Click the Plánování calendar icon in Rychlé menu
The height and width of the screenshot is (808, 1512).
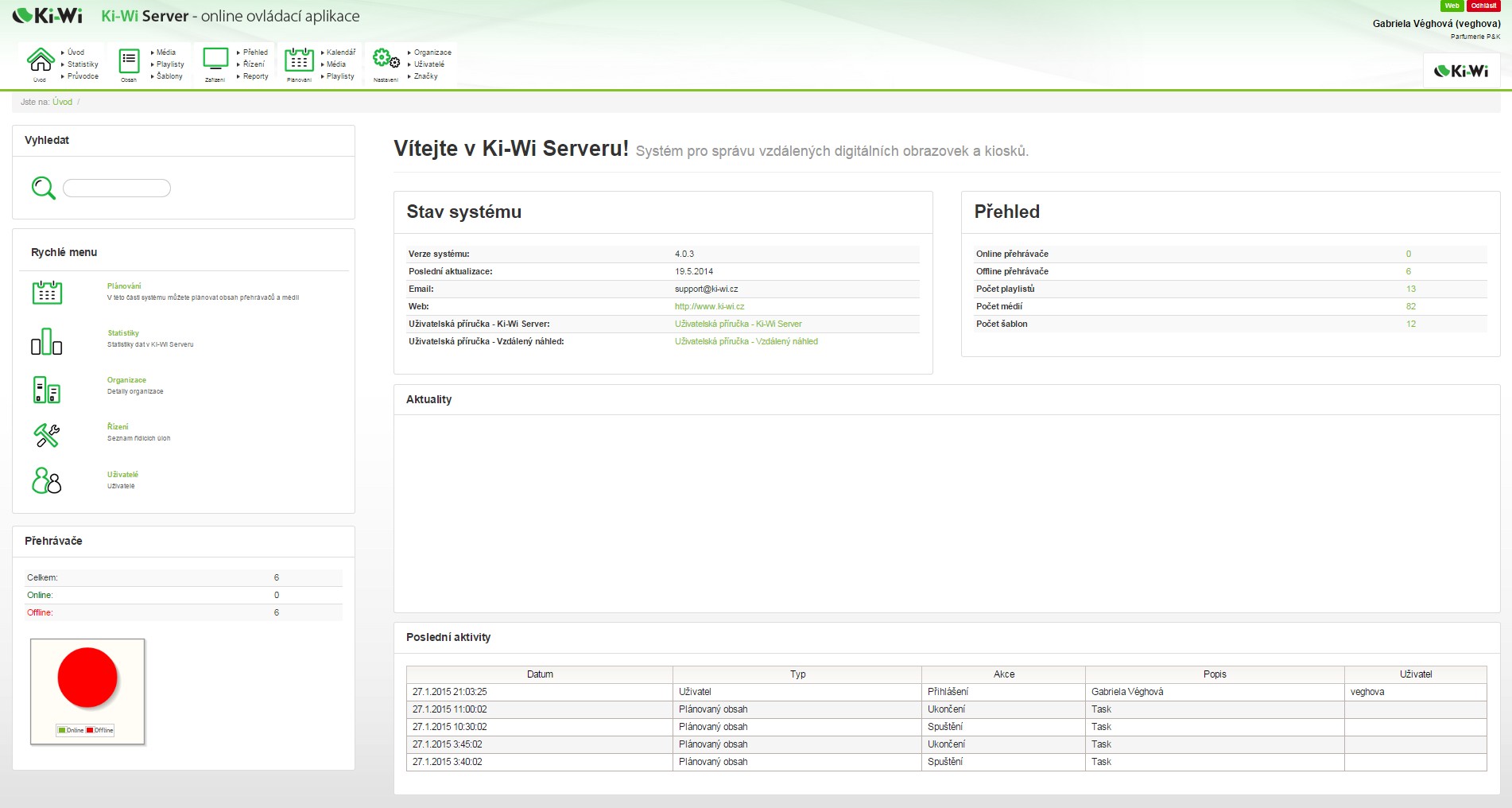(47, 292)
